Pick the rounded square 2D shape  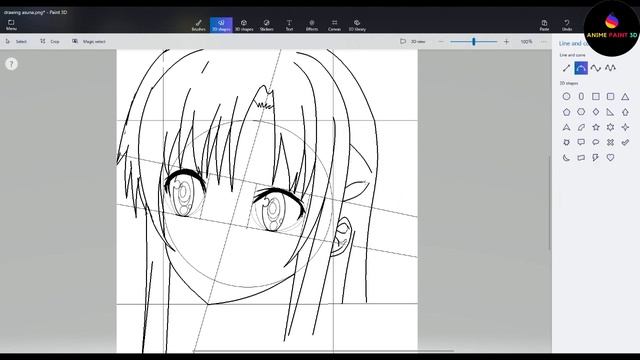(x=611, y=97)
